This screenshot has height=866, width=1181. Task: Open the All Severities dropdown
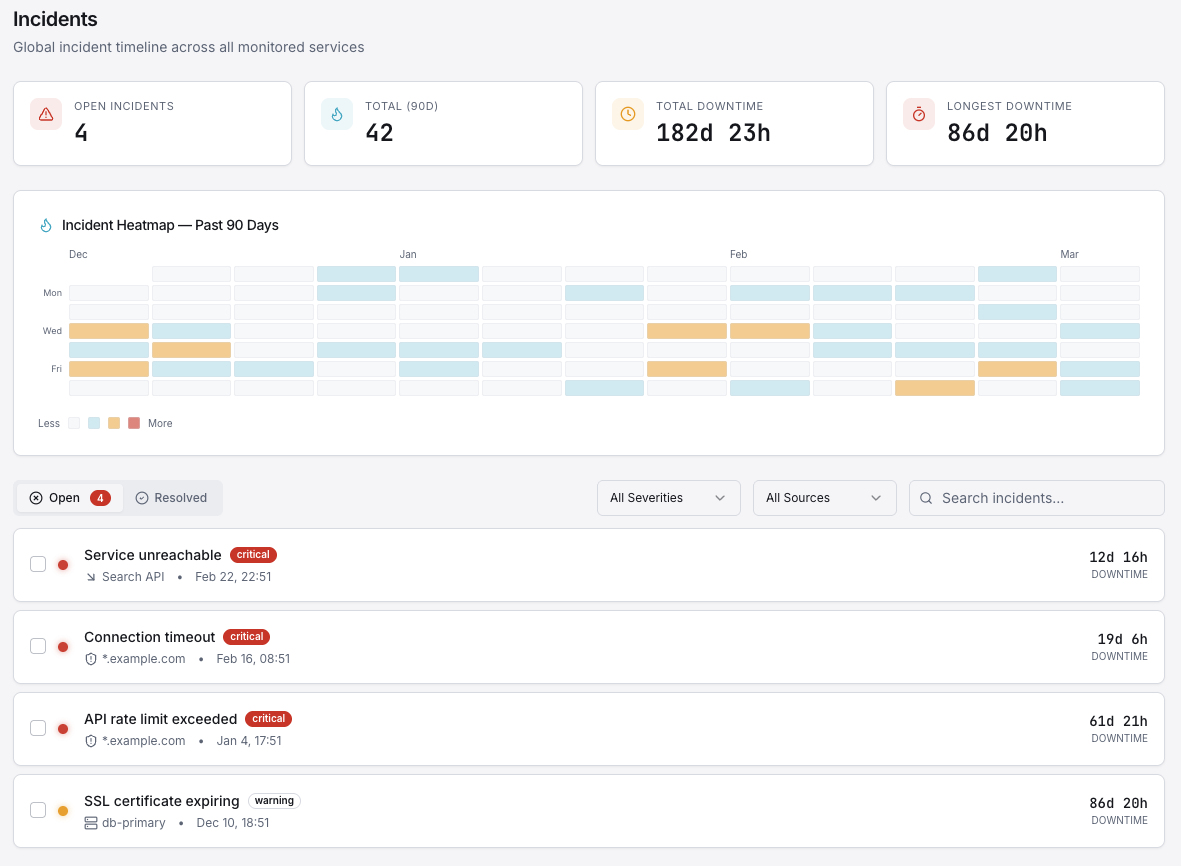[668, 497]
